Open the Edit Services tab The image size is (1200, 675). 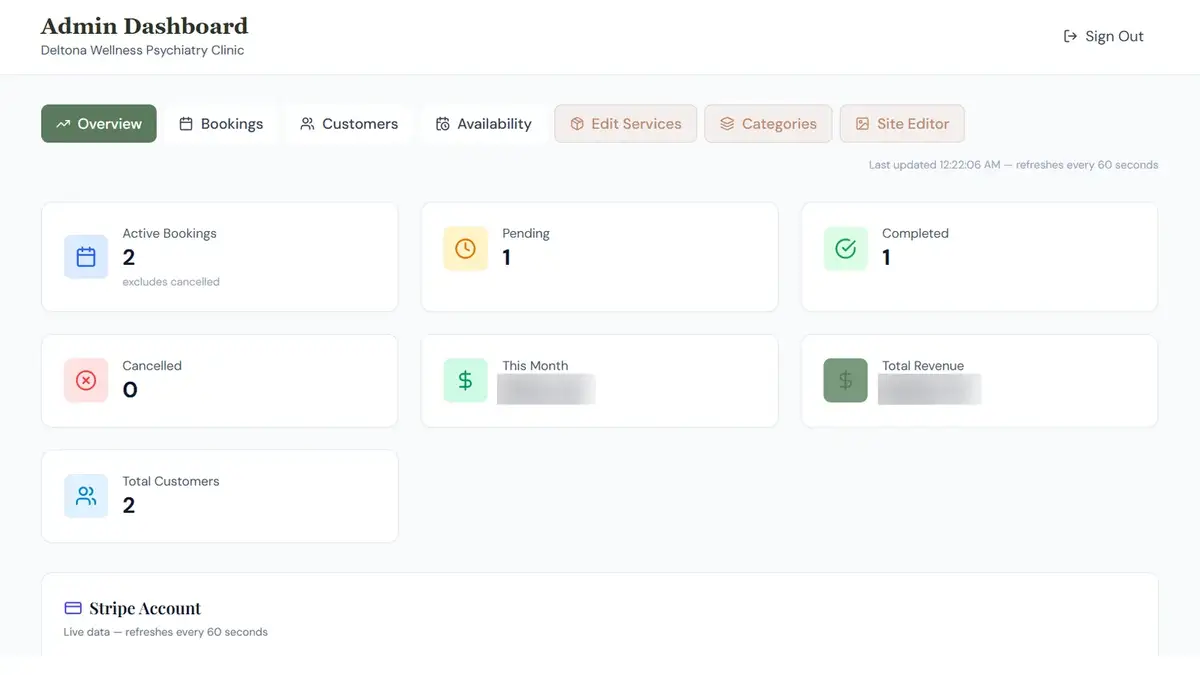pos(626,124)
